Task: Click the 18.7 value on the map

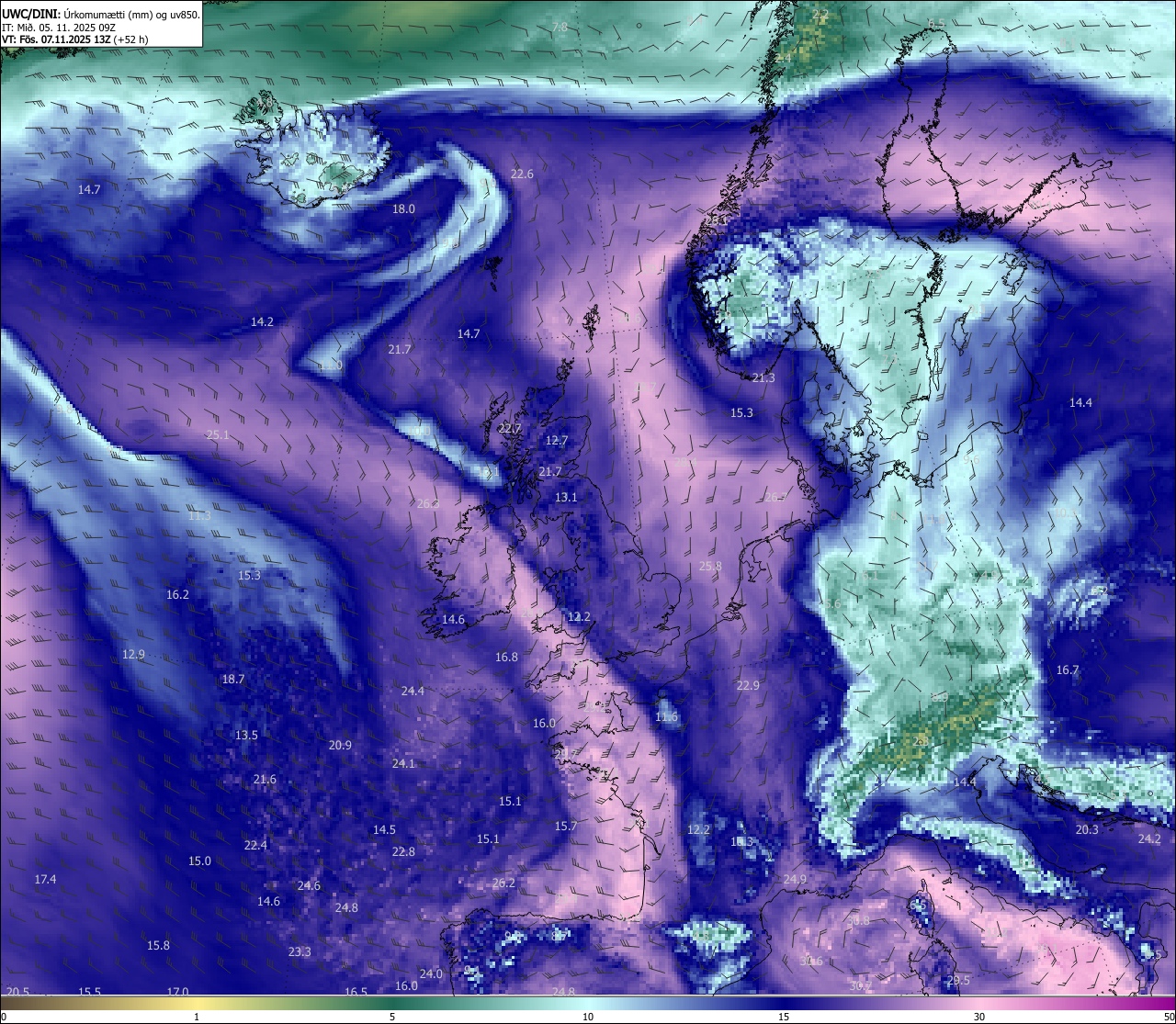Action: tap(233, 679)
